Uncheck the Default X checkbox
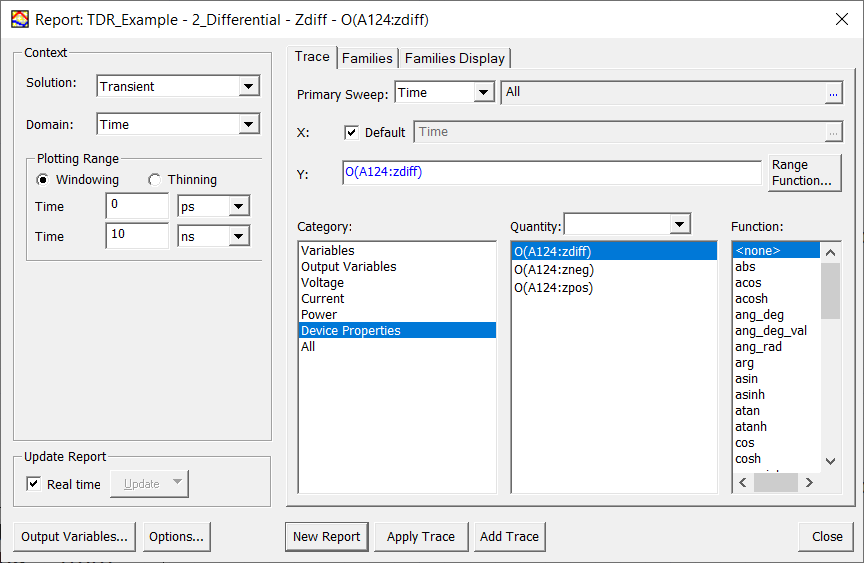 (x=351, y=132)
